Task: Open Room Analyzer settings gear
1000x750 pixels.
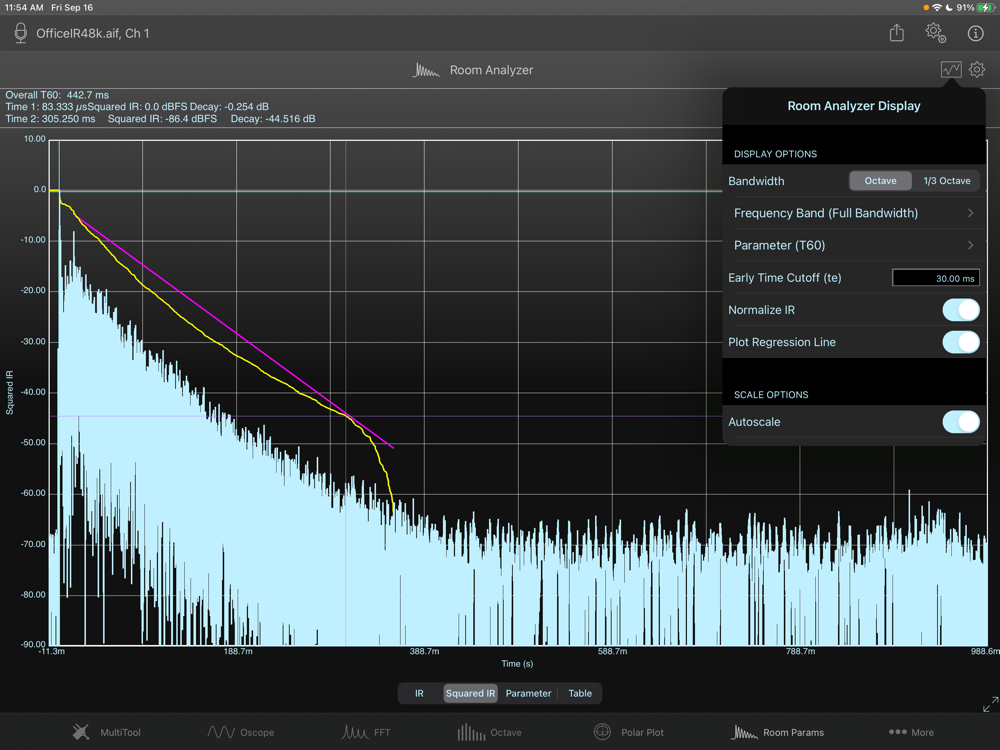Action: click(977, 70)
